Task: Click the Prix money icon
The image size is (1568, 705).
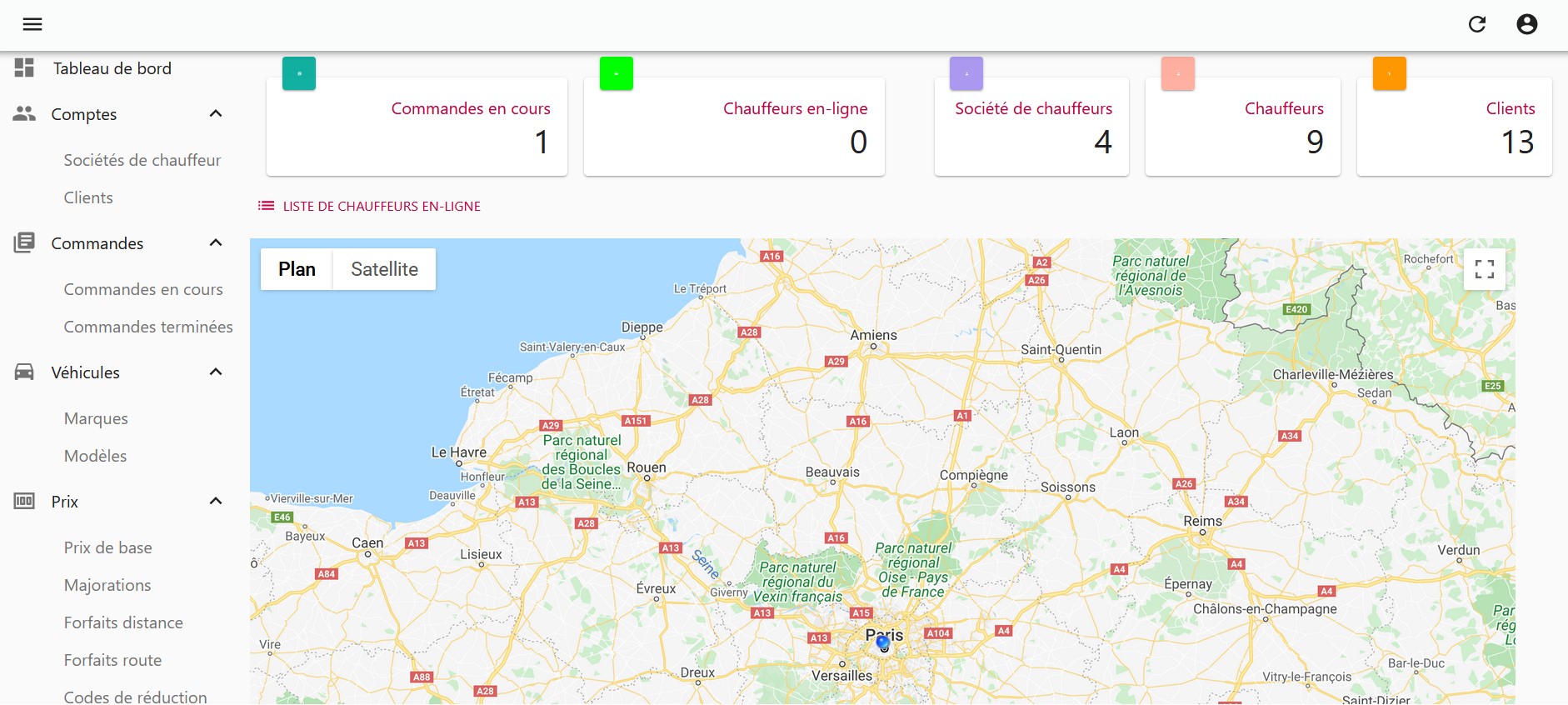Action: (24, 501)
